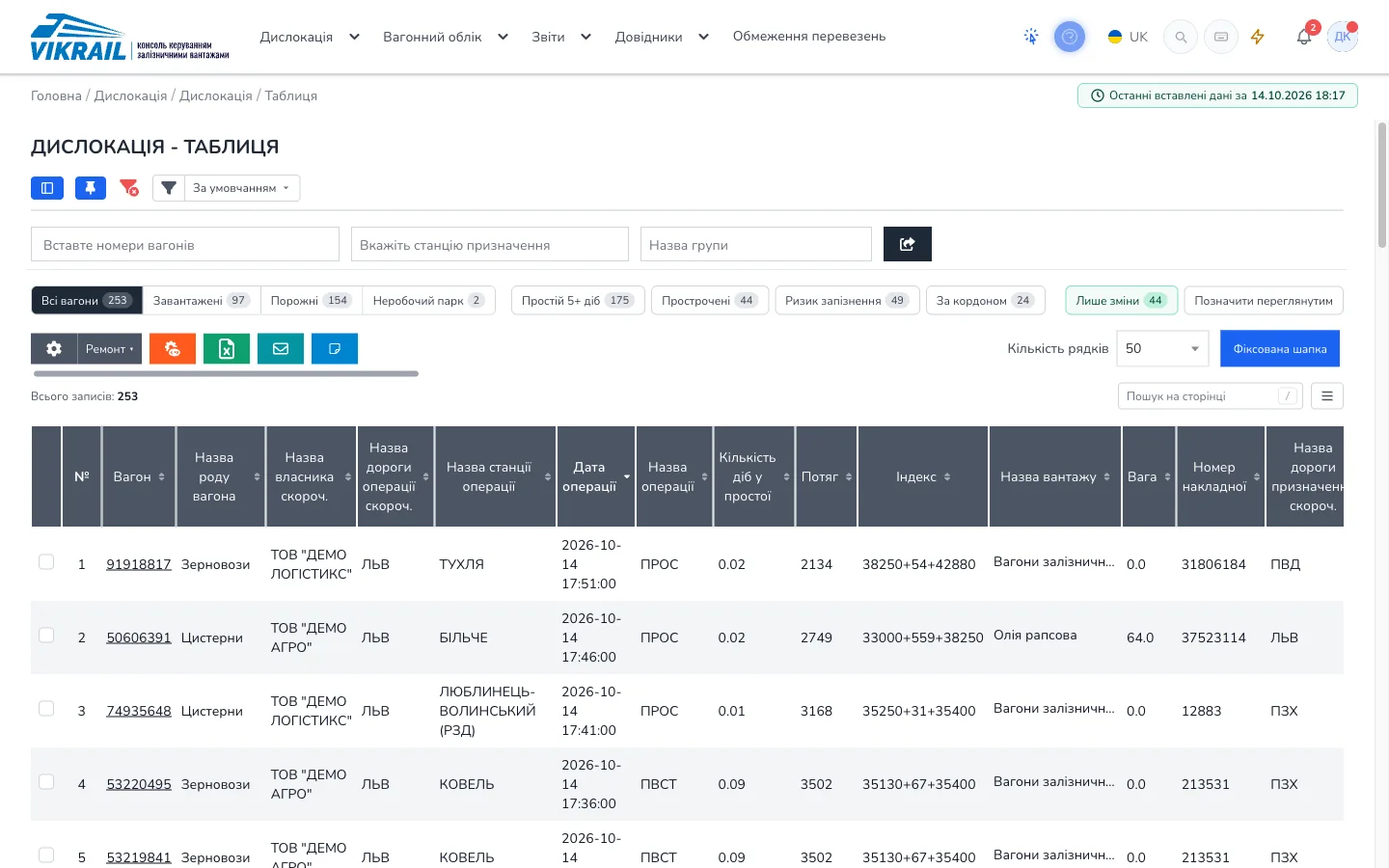Clear filters with red funnel icon

click(x=129, y=188)
